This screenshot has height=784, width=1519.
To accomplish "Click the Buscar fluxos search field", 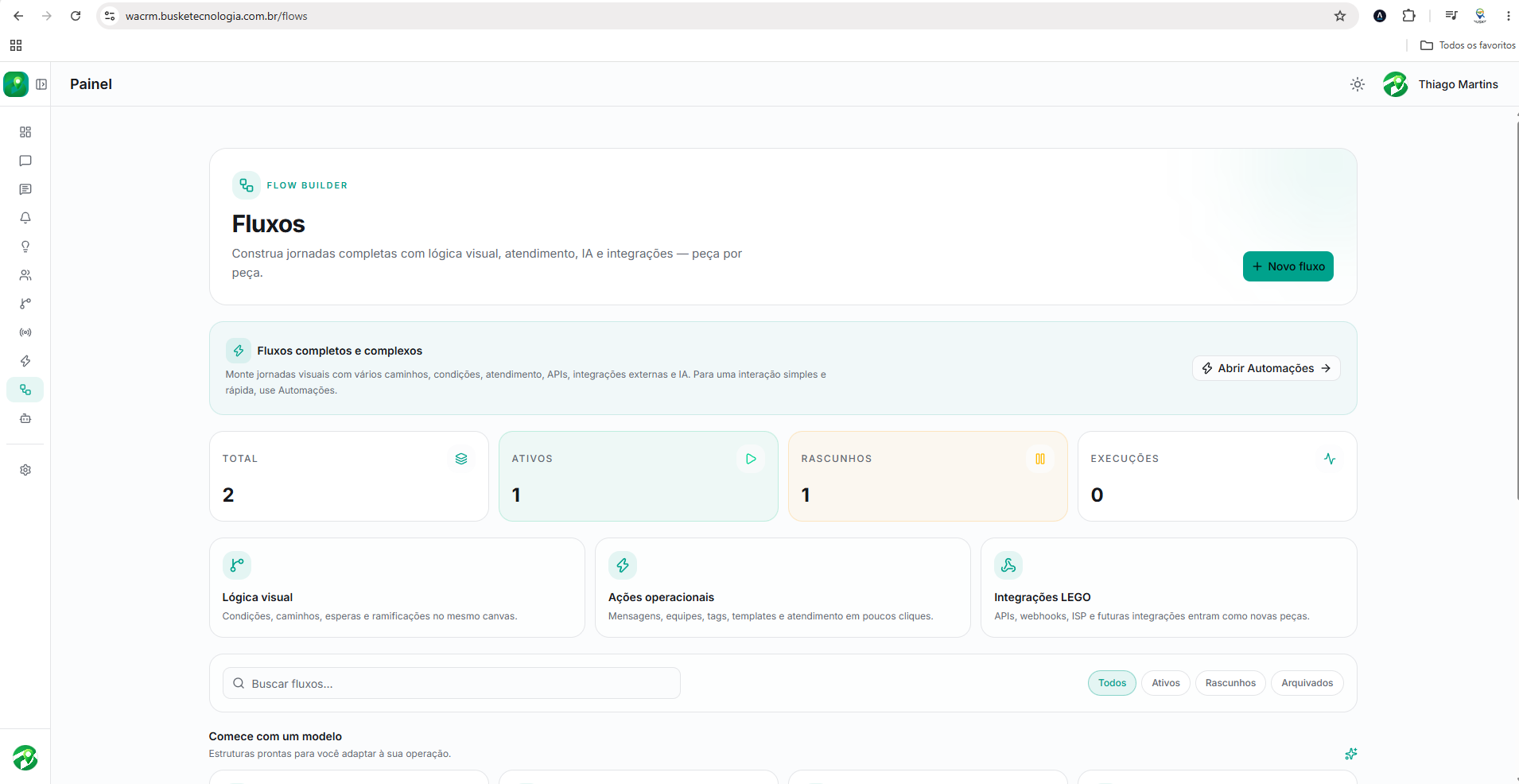I will tap(451, 683).
